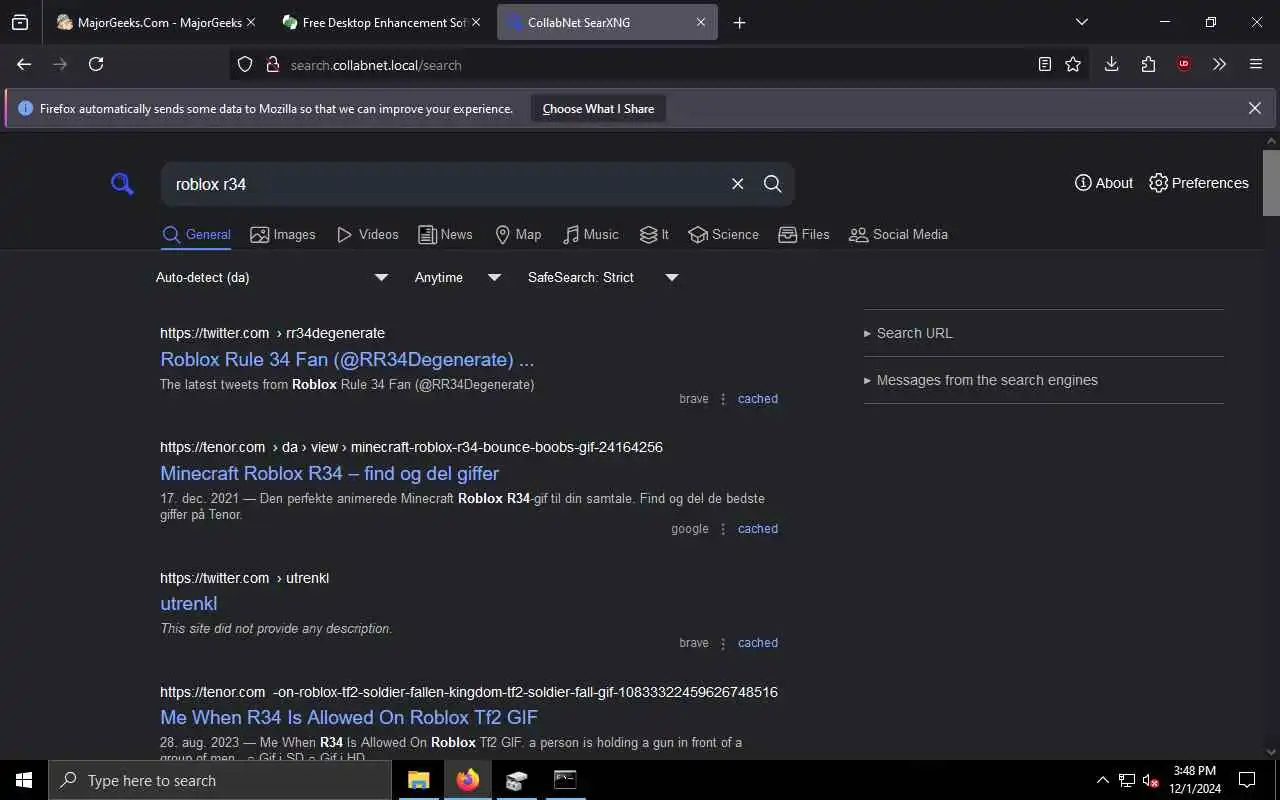Click the uBlock Origin toolbar icon

[1184, 64]
